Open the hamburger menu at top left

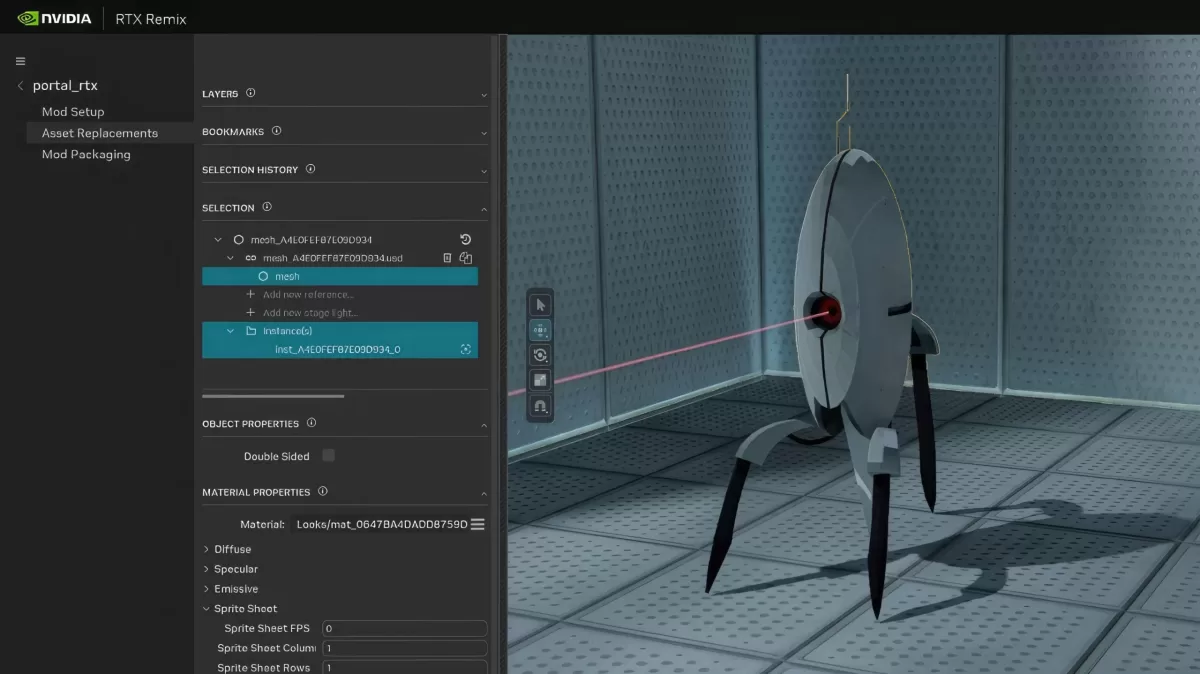(20, 60)
